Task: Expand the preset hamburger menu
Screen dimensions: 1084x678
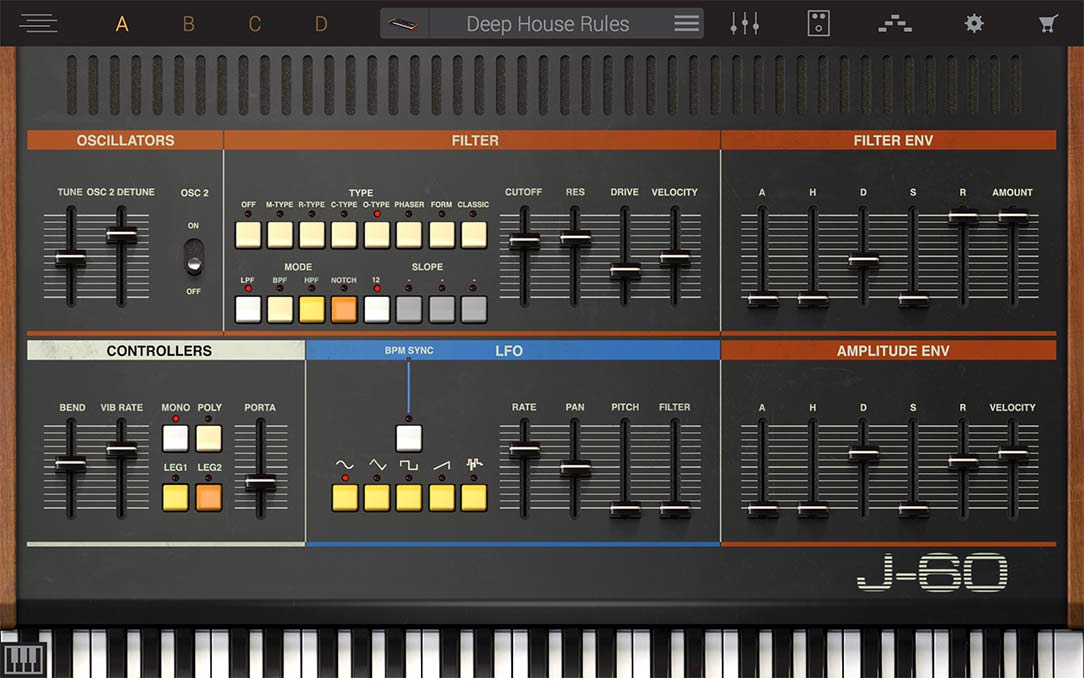Action: tap(686, 24)
